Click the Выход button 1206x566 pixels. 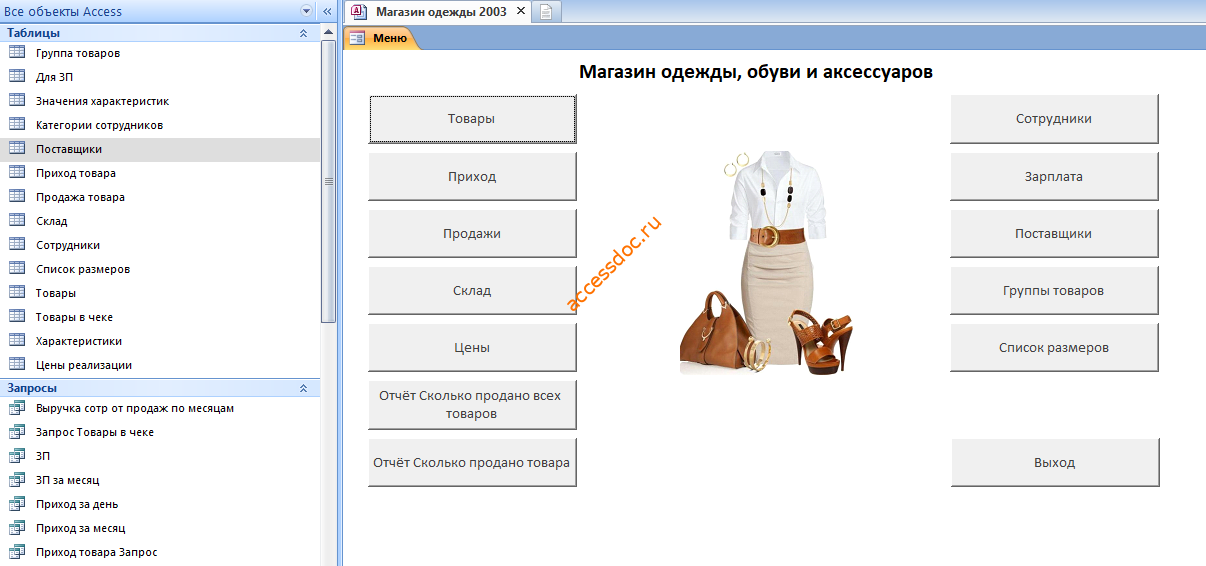[1055, 462]
